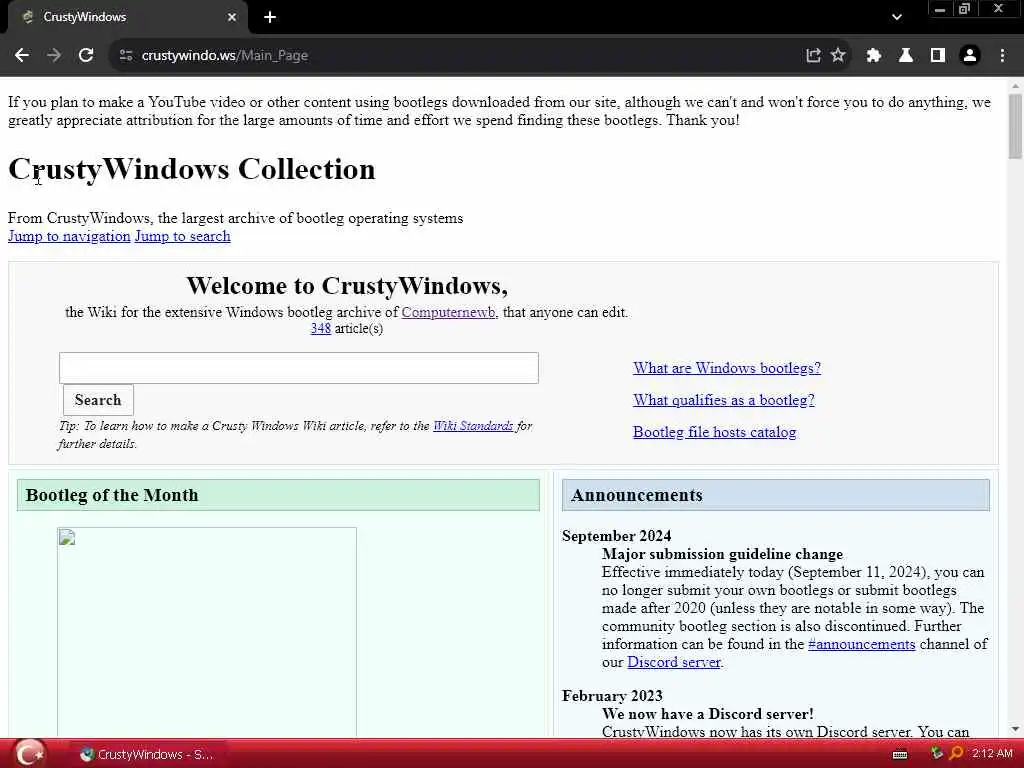The width and height of the screenshot is (1024, 768).
Task: View site information icon in address bar
Action: coord(126,56)
